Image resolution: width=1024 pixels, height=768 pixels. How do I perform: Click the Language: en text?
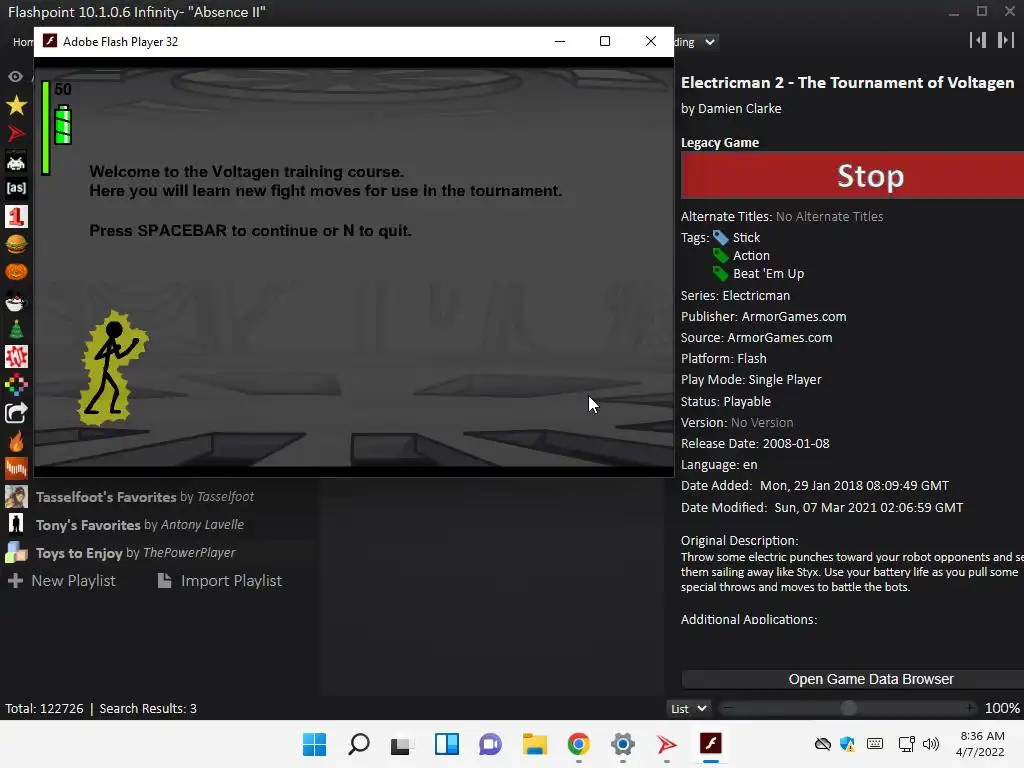click(719, 464)
